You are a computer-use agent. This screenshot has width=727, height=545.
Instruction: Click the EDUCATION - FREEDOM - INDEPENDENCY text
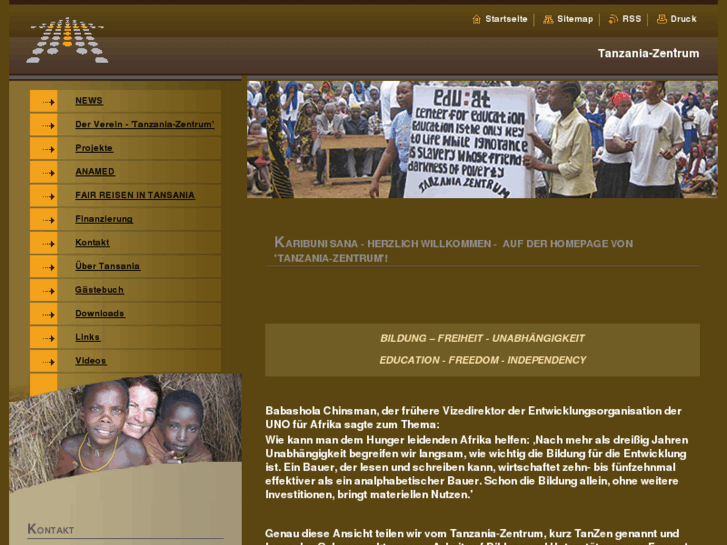click(x=482, y=360)
